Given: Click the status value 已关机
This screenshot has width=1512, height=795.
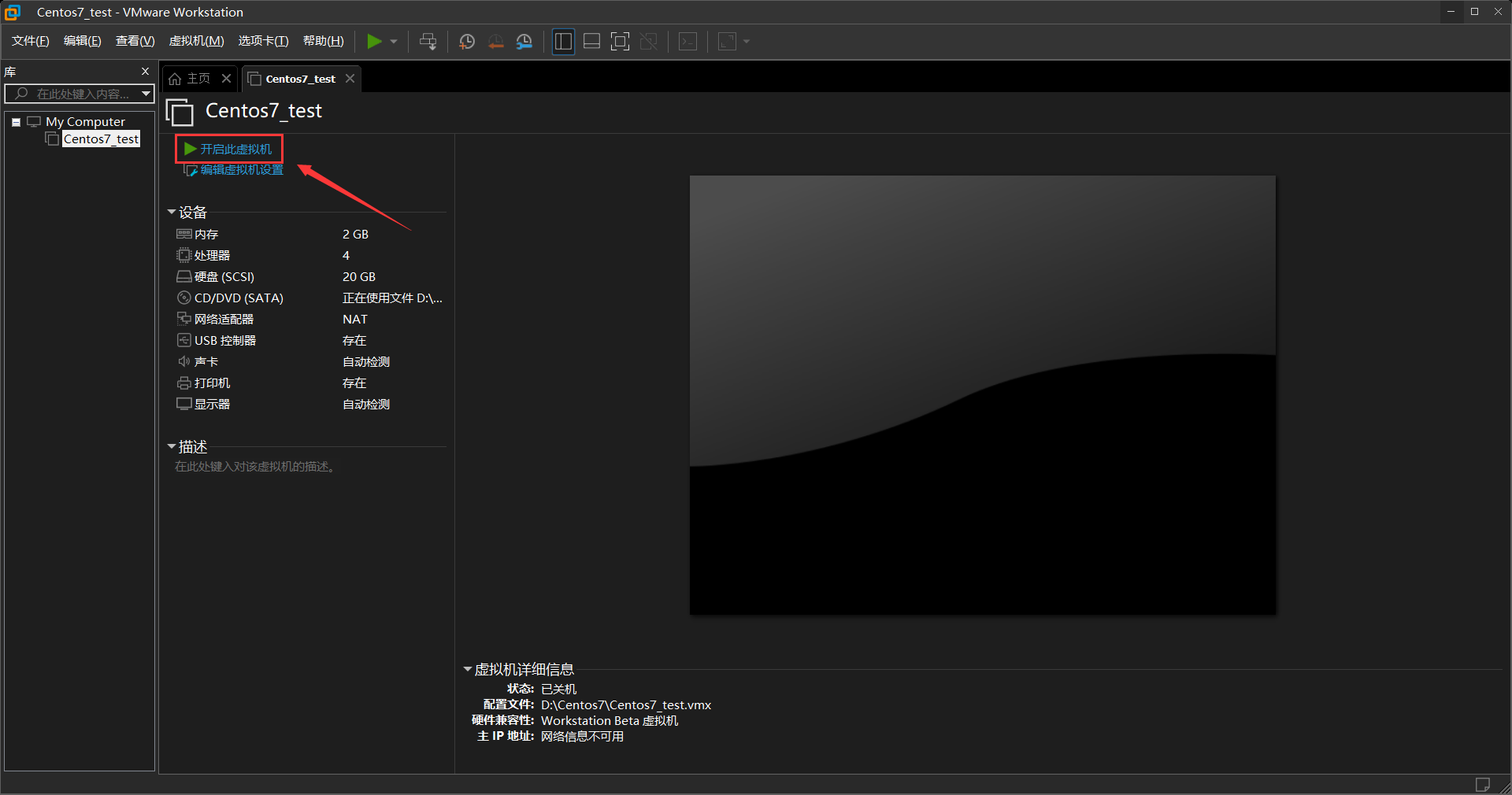Looking at the screenshot, I should click(558, 690).
